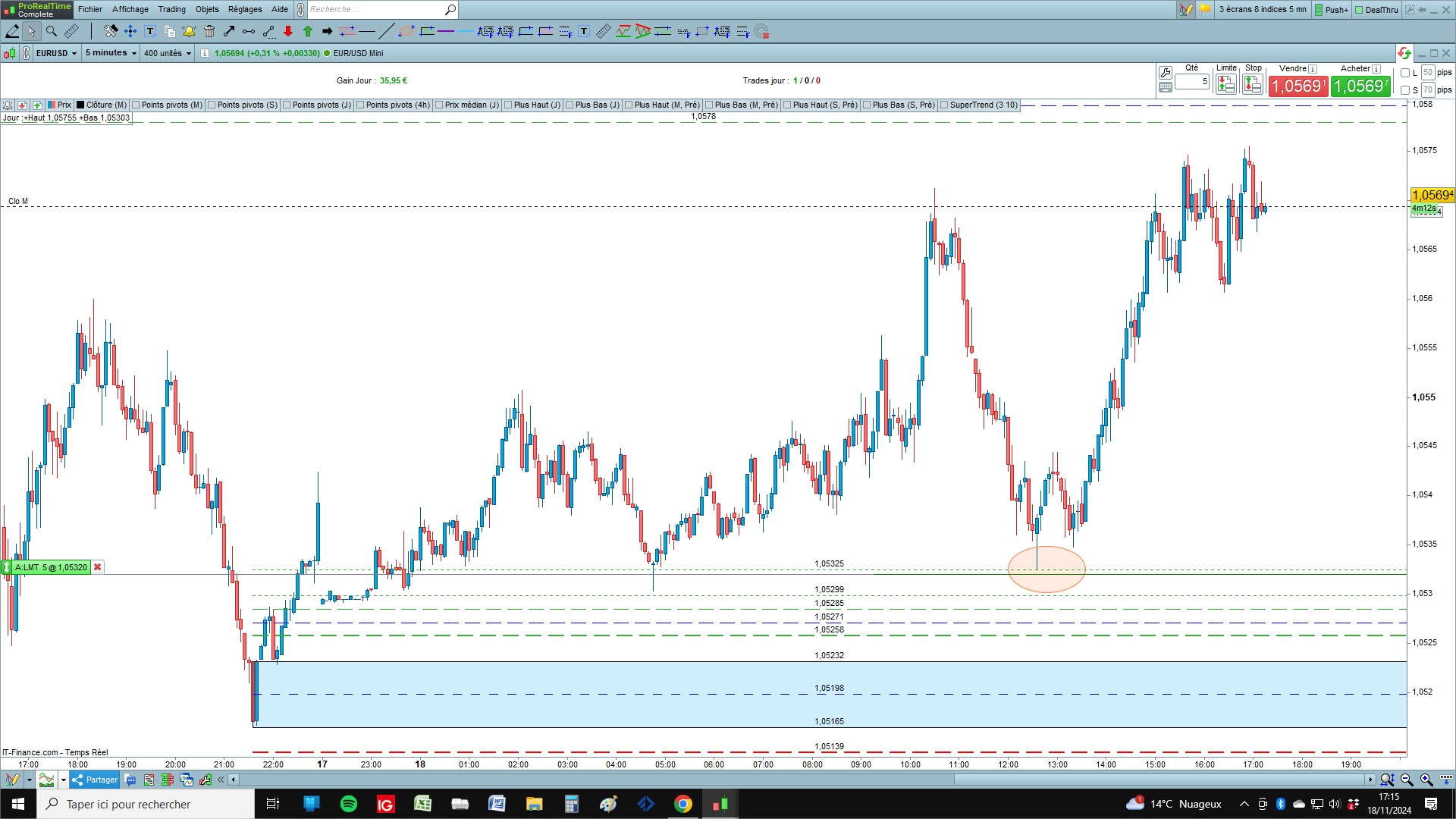Image resolution: width=1456 pixels, height=819 pixels.
Task: Open the EURUSD symbol dropdown
Action: [56, 53]
